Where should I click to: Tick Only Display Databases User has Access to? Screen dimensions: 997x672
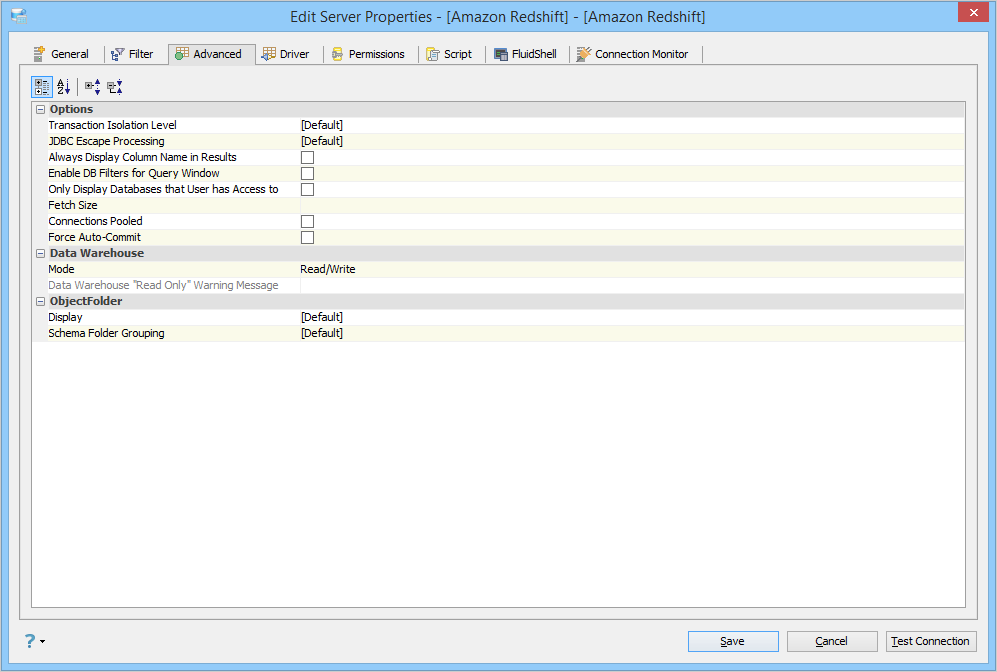tap(307, 189)
